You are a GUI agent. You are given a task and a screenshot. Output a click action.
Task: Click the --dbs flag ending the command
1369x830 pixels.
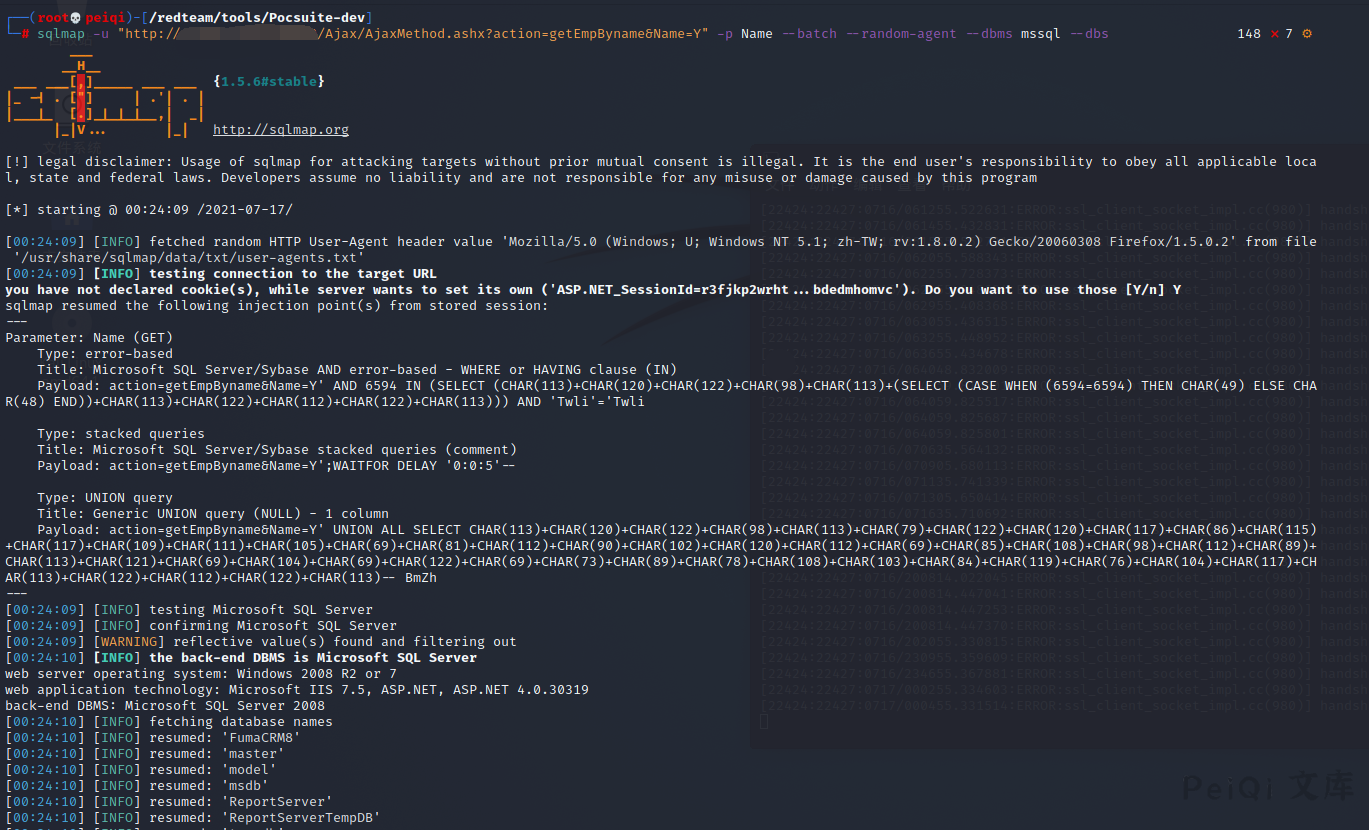(x=1089, y=34)
